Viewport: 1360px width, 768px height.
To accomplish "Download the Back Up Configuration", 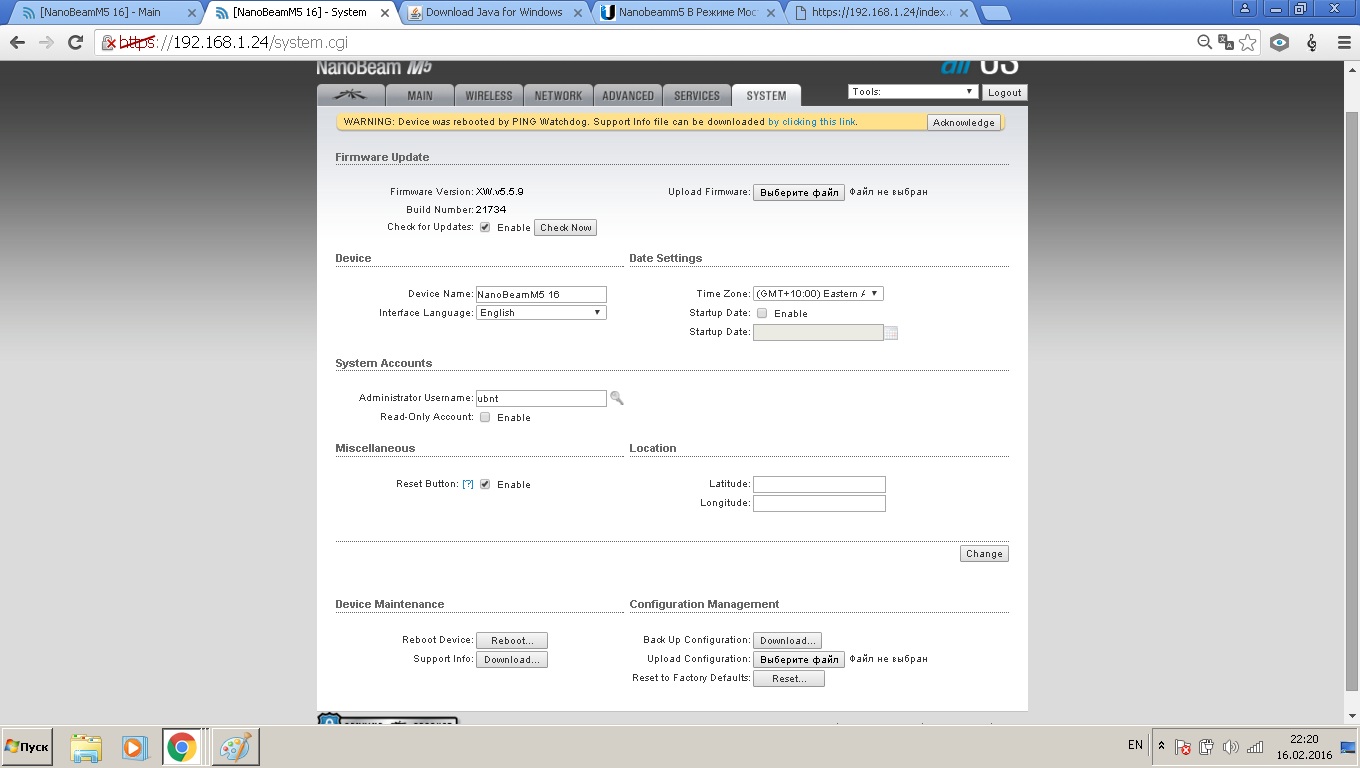I will pos(788,641).
